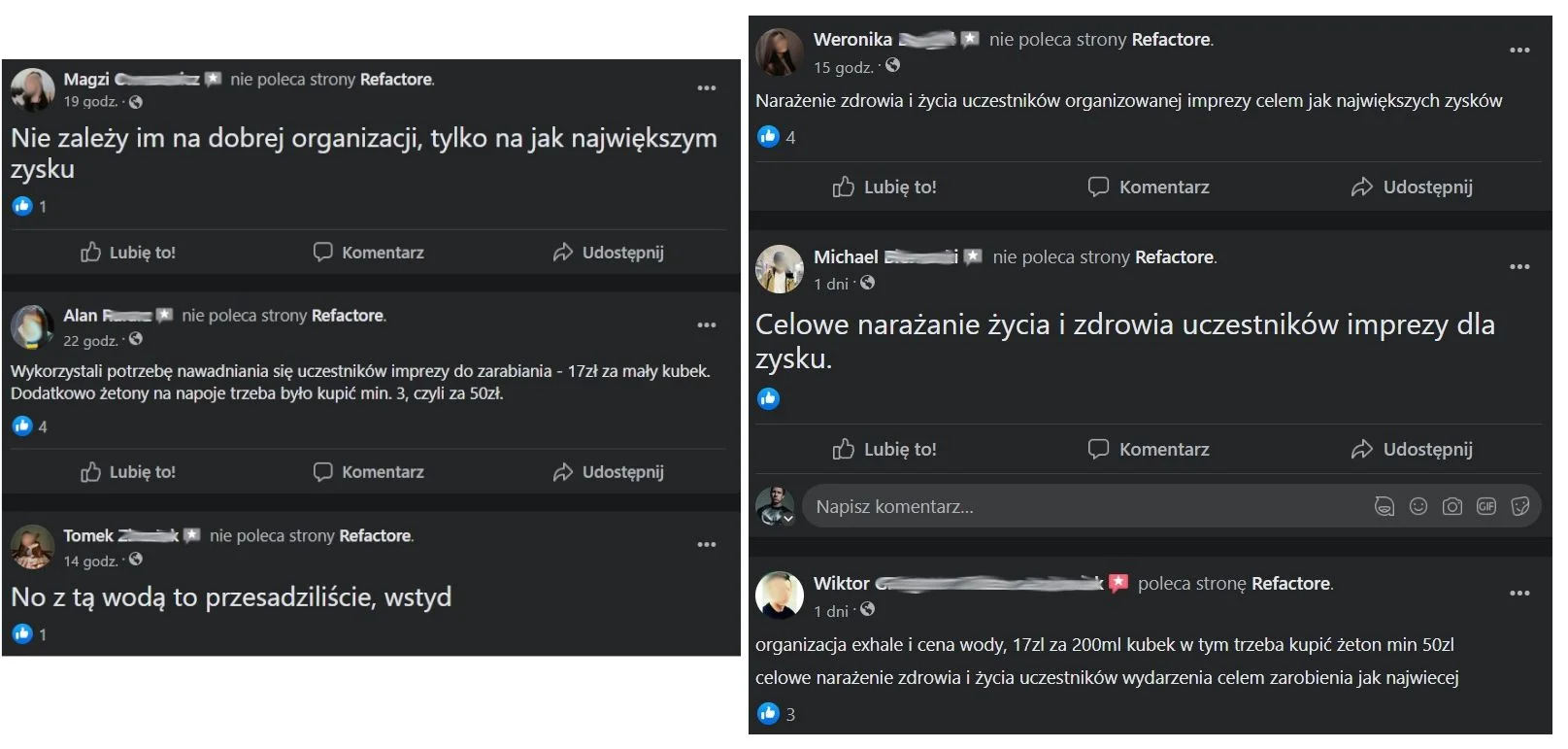The height and width of the screenshot is (749, 1568).
Task: Open three-dot options menu on Magzi's review
Action: 707,88
